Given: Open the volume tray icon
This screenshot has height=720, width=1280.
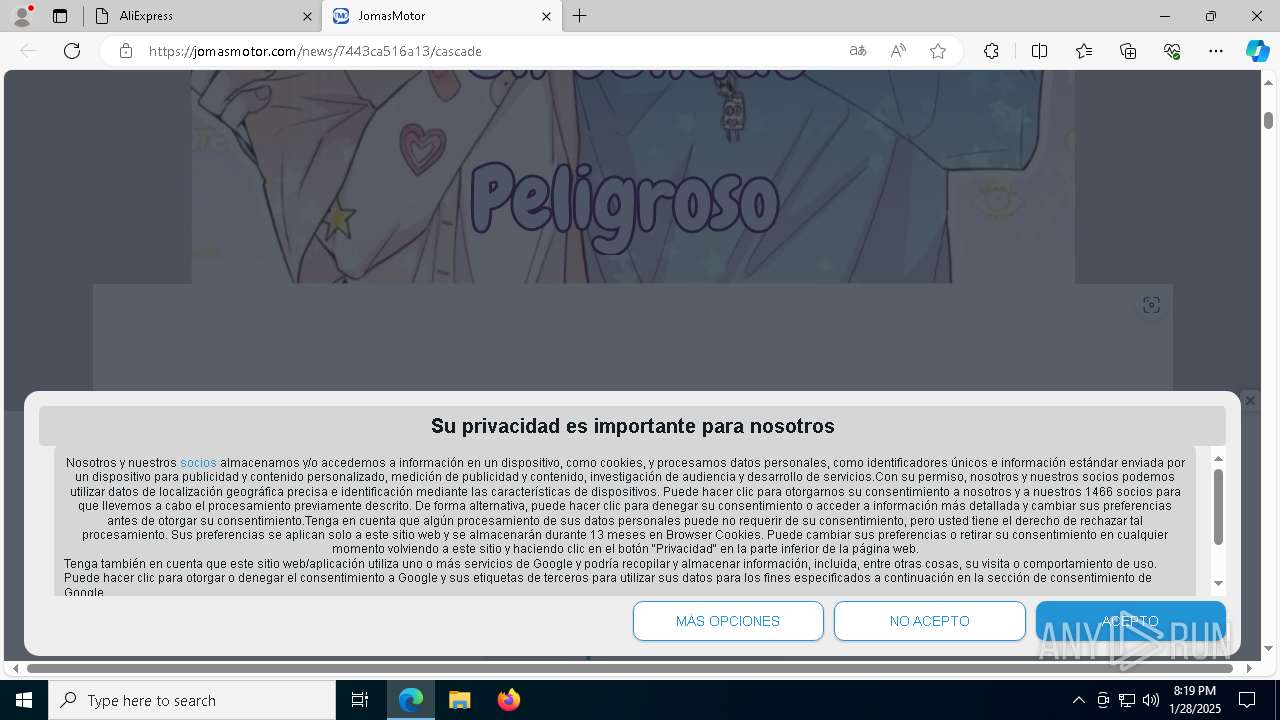Looking at the screenshot, I should [x=1151, y=700].
